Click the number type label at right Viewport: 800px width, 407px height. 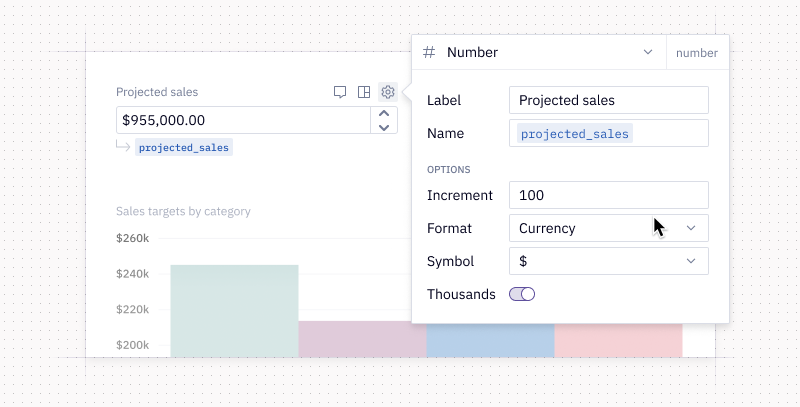pos(697,53)
